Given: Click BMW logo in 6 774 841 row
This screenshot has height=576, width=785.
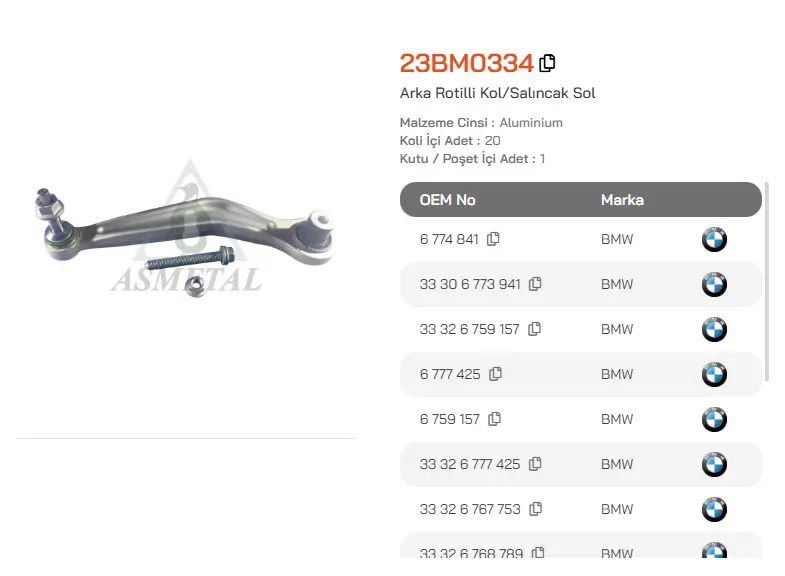Looking at the screenshot, I should pos(714,240).
